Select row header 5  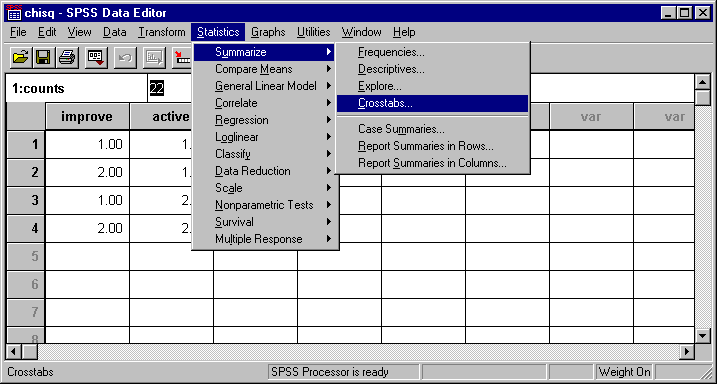point(26,256)
